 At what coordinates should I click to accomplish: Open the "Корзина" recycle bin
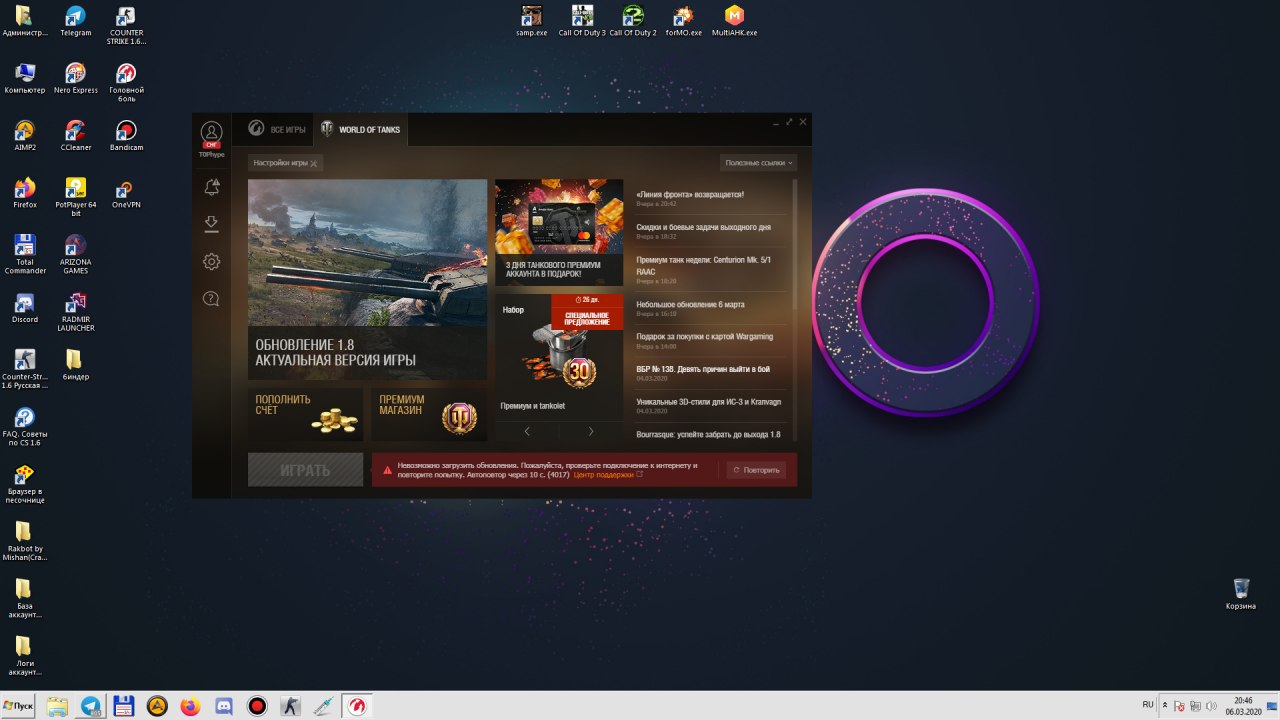pos(1241,593)
